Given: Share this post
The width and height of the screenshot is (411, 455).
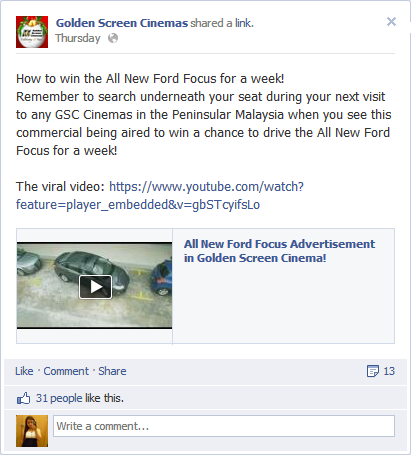Looking at the screenshot, I should [112, 371].
